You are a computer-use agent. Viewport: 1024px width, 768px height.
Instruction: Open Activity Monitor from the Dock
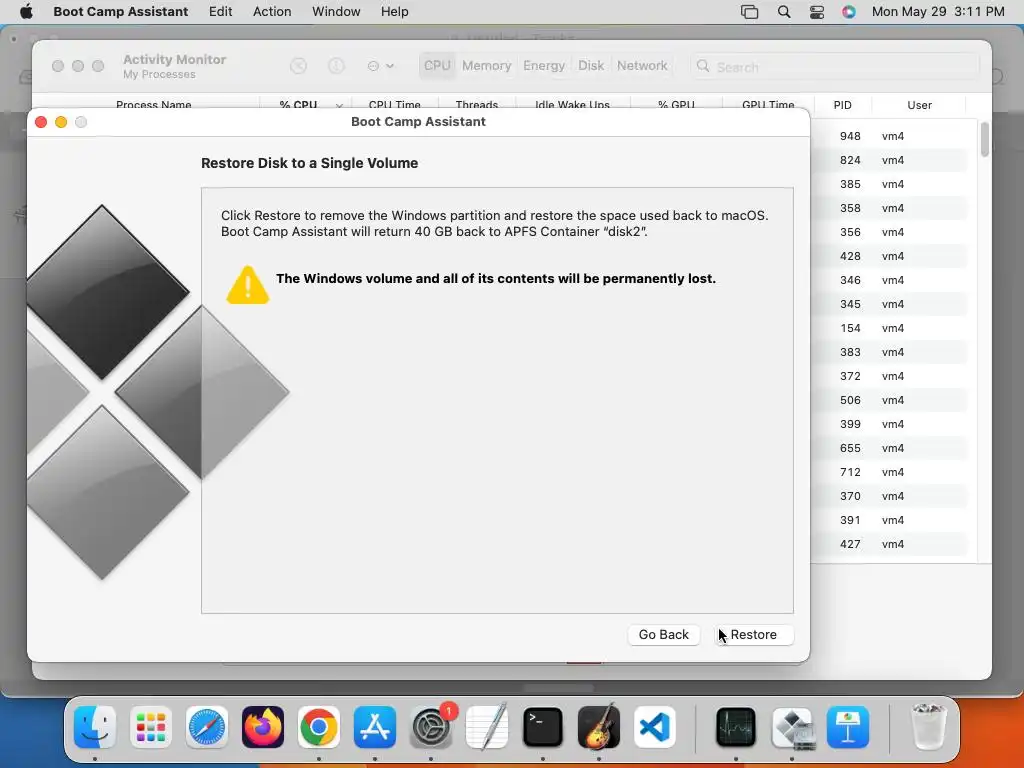[x=736, y=727]
